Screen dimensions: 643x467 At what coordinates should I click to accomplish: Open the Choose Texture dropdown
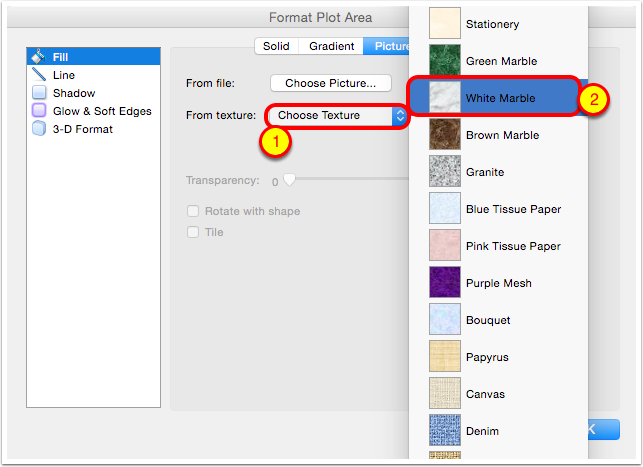tap(338, 116)
